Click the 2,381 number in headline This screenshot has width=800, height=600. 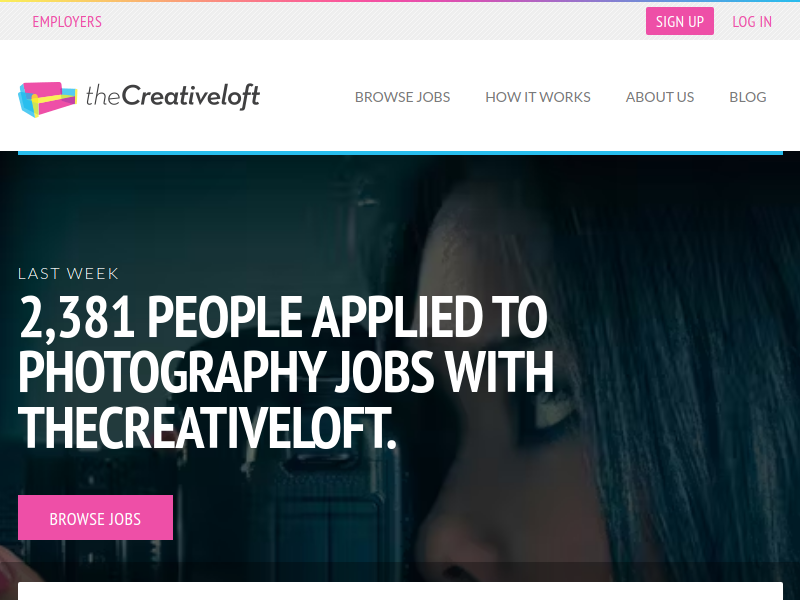pos(77,317)
